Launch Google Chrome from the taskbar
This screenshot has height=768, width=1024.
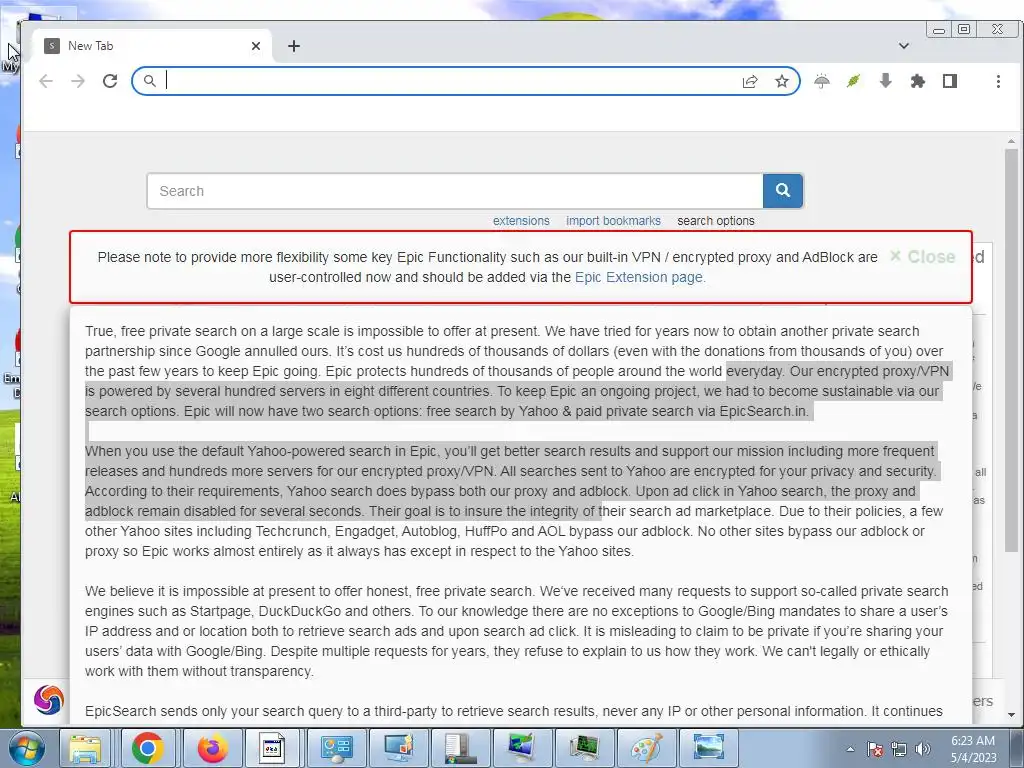147,748
